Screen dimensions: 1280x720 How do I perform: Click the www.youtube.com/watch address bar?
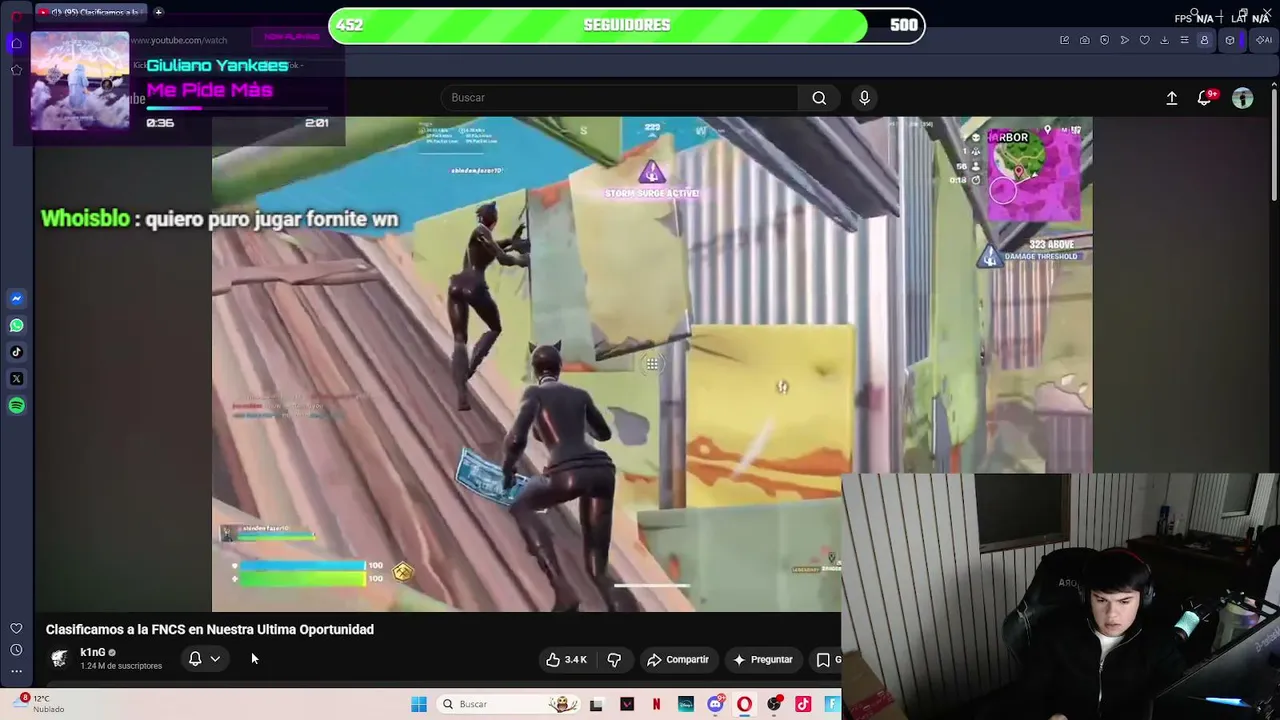(179, 40)
